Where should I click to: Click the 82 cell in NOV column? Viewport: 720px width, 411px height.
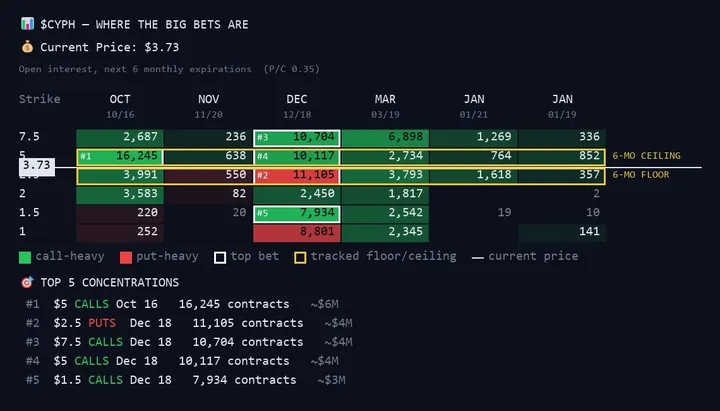208,195
